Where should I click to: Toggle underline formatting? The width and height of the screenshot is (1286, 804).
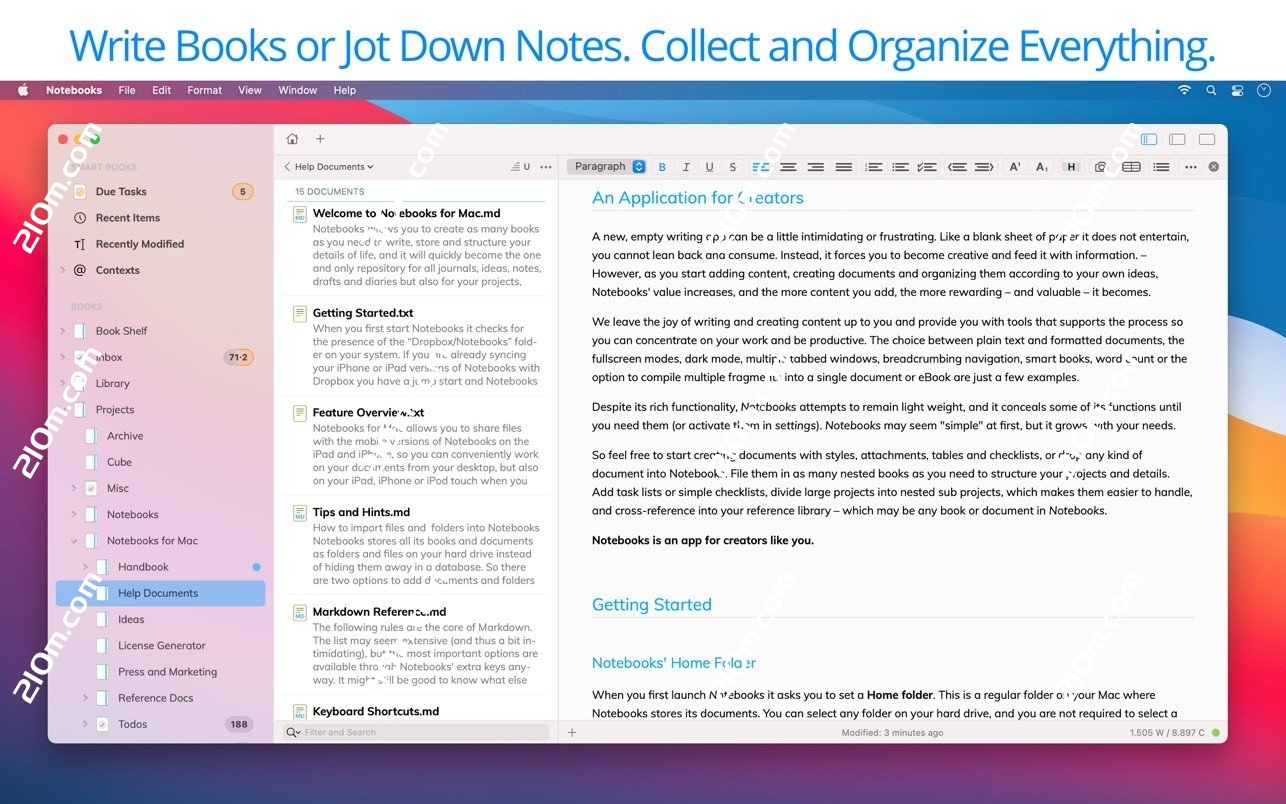tap(709, 166)
